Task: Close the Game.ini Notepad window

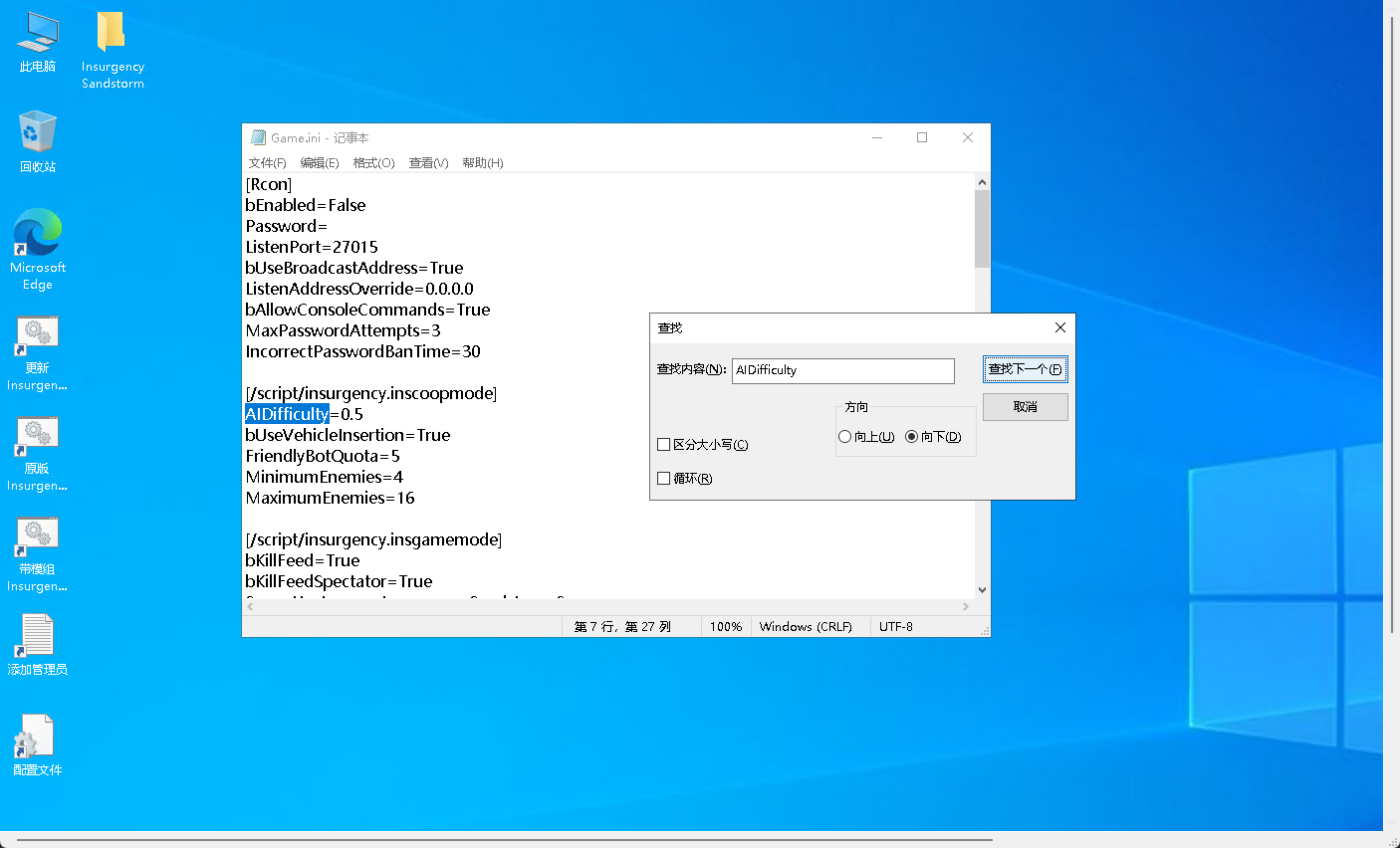Action: coord(968,137)
